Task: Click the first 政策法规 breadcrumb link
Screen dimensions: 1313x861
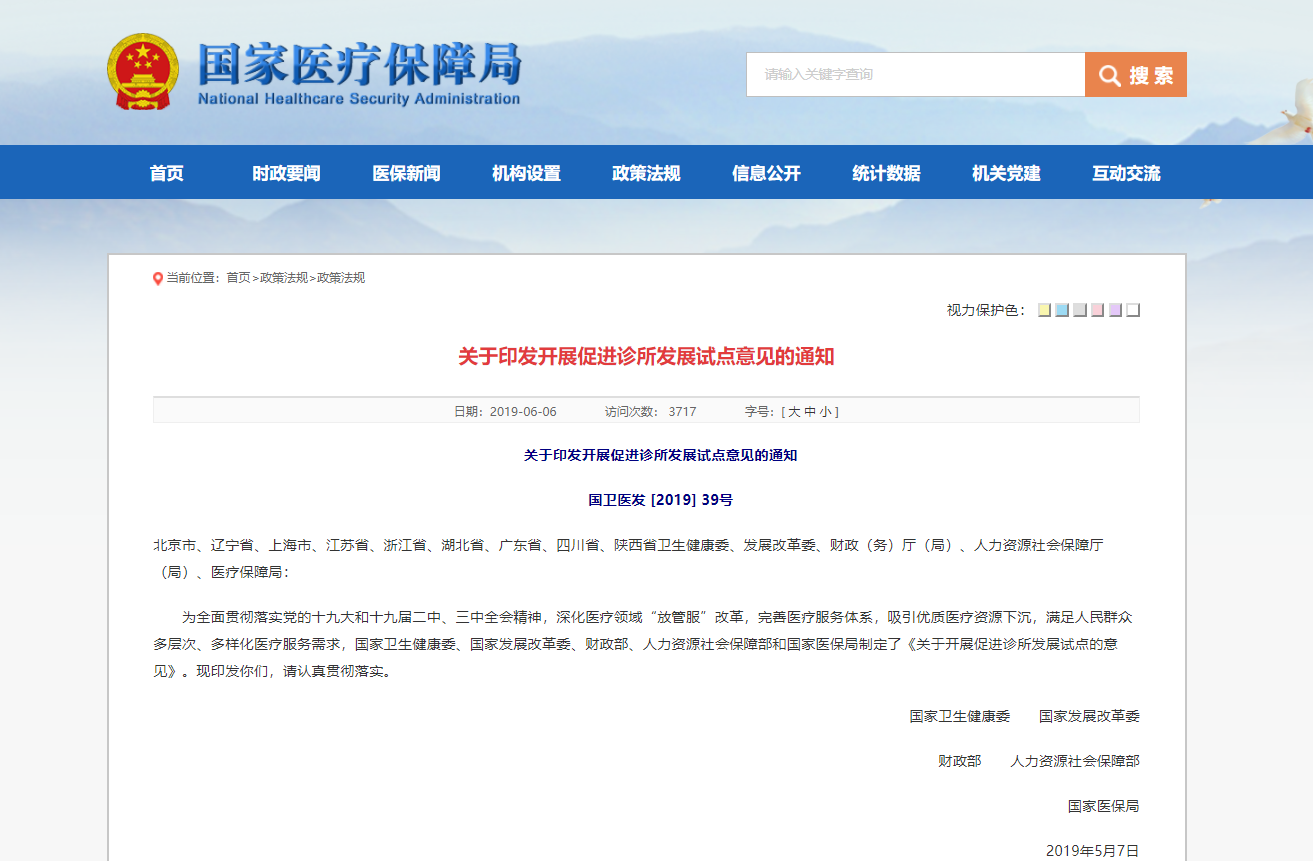Action: (x=284, y=278)
